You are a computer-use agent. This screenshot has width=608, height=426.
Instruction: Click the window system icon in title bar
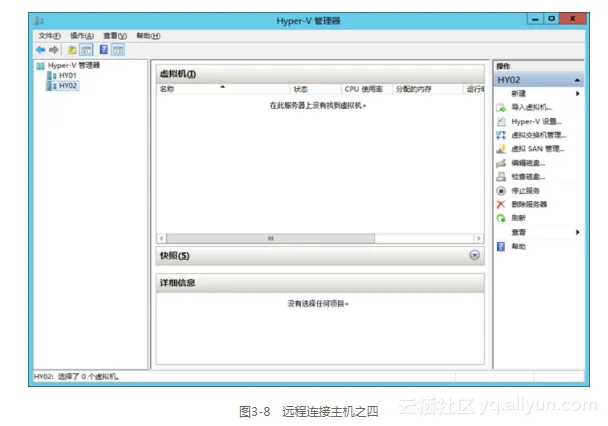tap(39, 21)
